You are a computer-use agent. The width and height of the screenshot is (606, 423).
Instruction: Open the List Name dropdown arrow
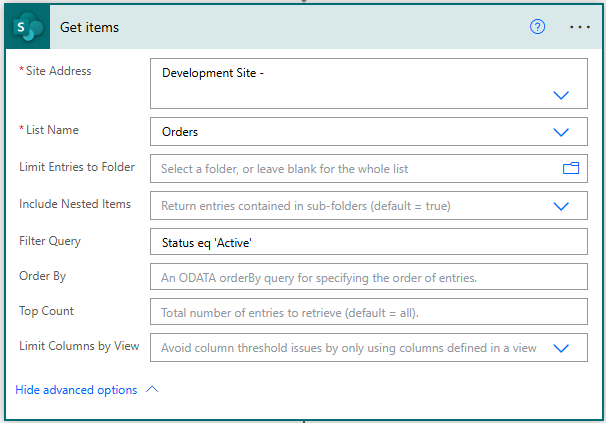click(561, 131)
